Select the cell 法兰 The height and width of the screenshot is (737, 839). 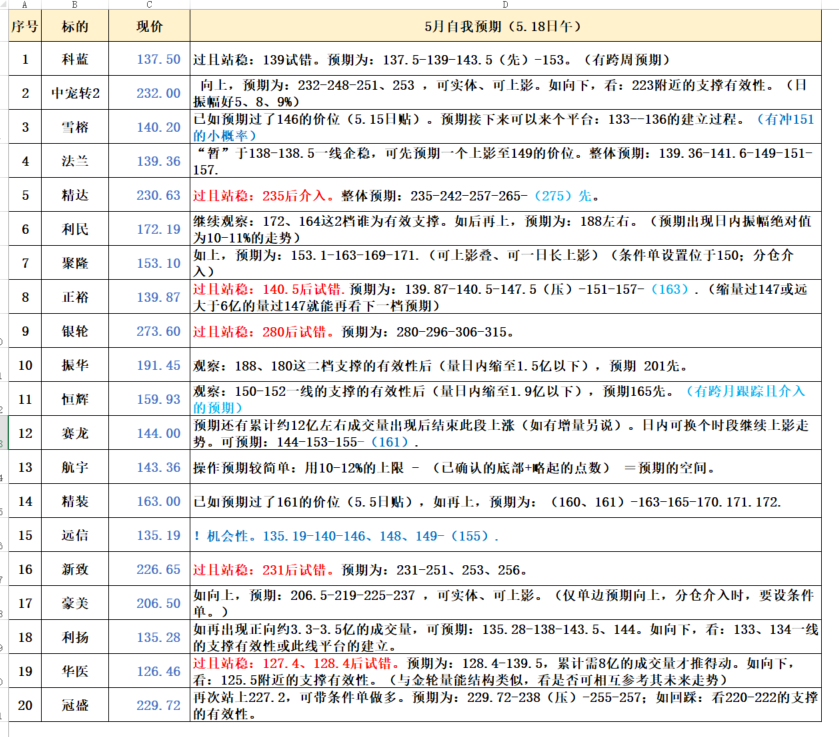coord(75,161)
